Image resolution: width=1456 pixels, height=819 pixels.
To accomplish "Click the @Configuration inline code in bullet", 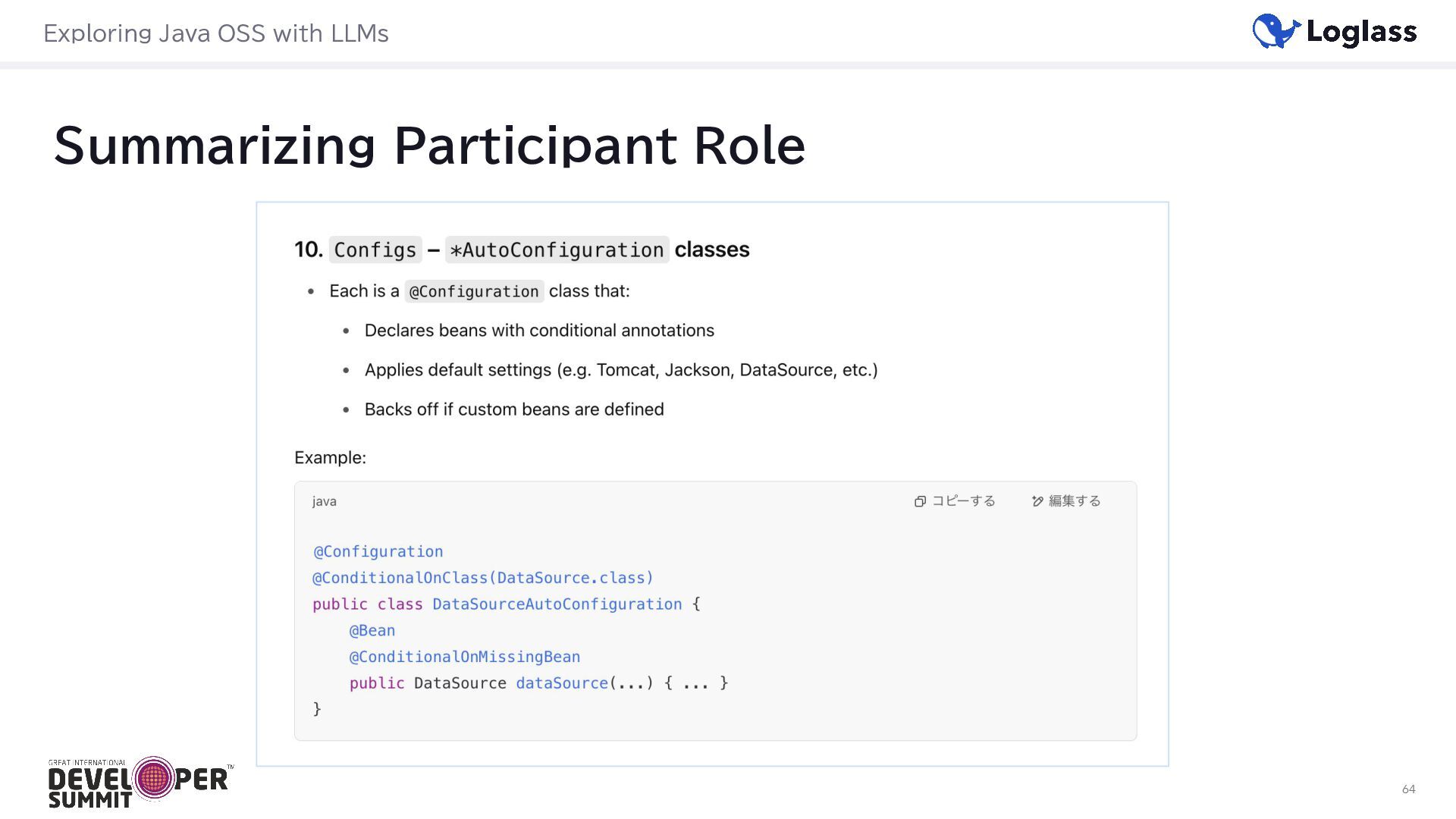I will pyautogui.click(x=474, y=291).
